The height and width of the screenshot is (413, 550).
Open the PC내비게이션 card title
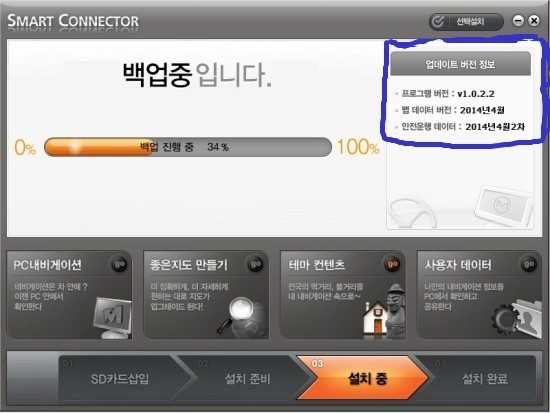47,265
